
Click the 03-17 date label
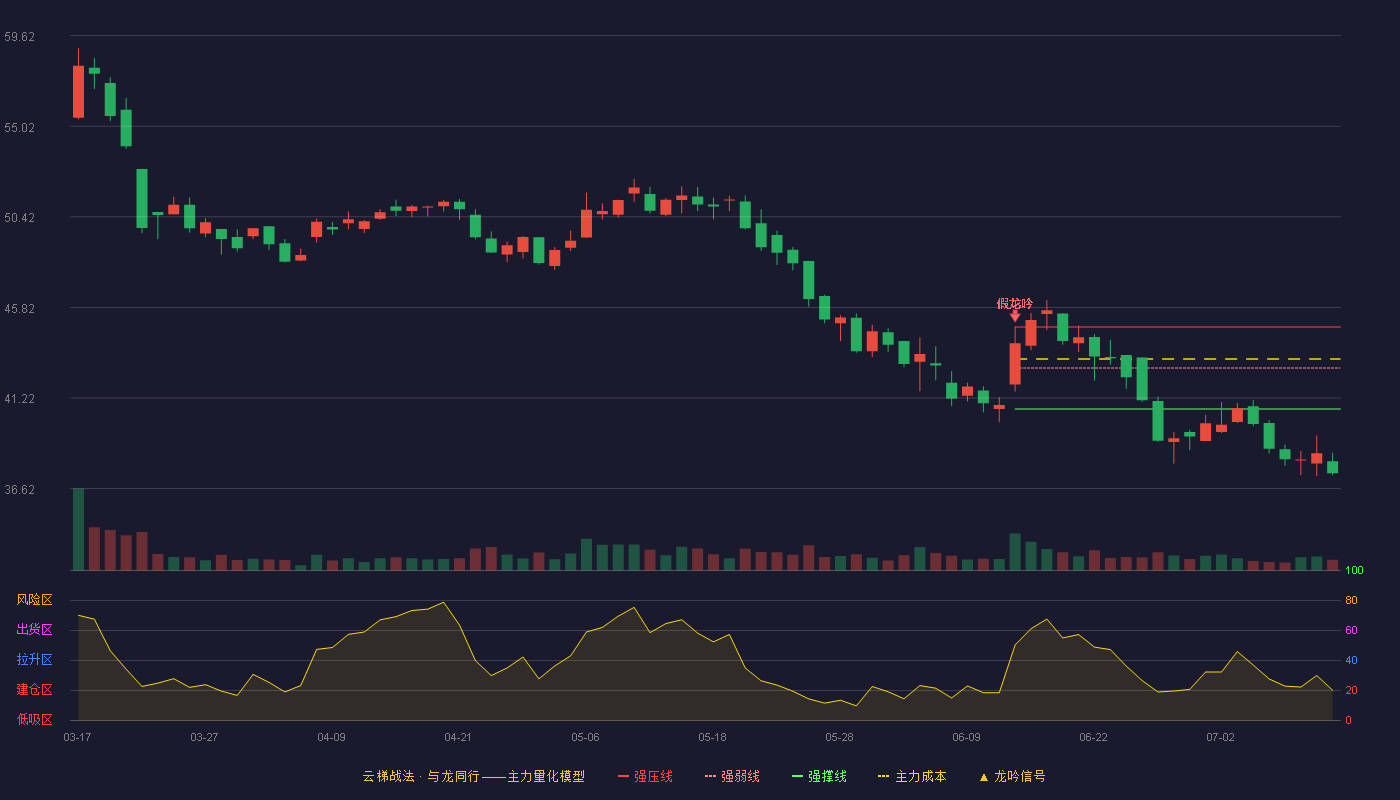coord(77,737)
